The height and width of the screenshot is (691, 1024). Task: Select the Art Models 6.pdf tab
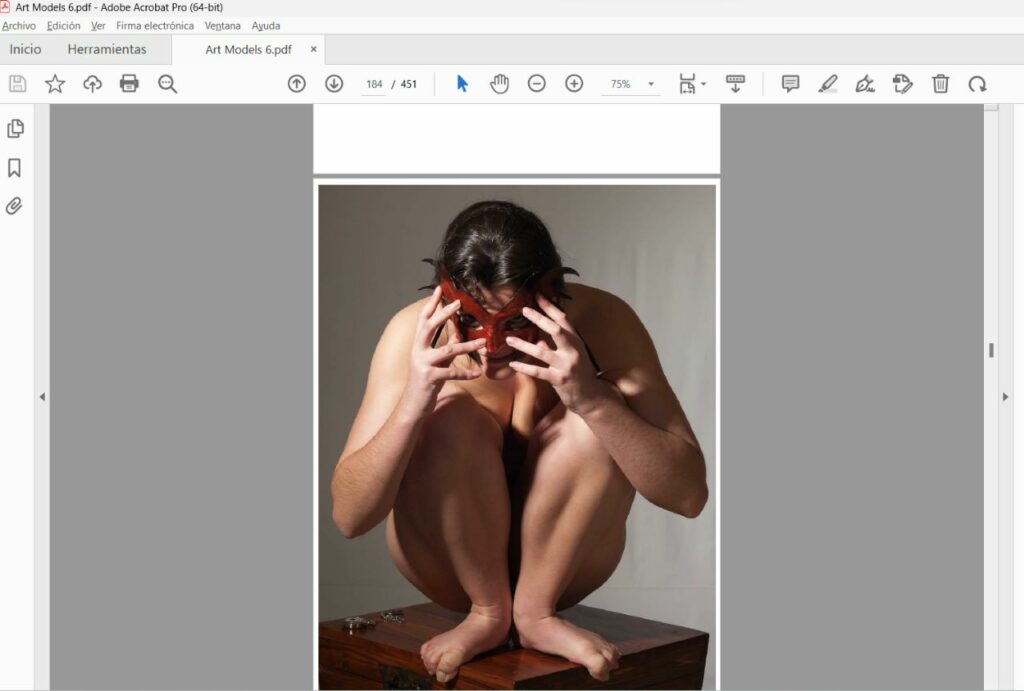point(248,50)
